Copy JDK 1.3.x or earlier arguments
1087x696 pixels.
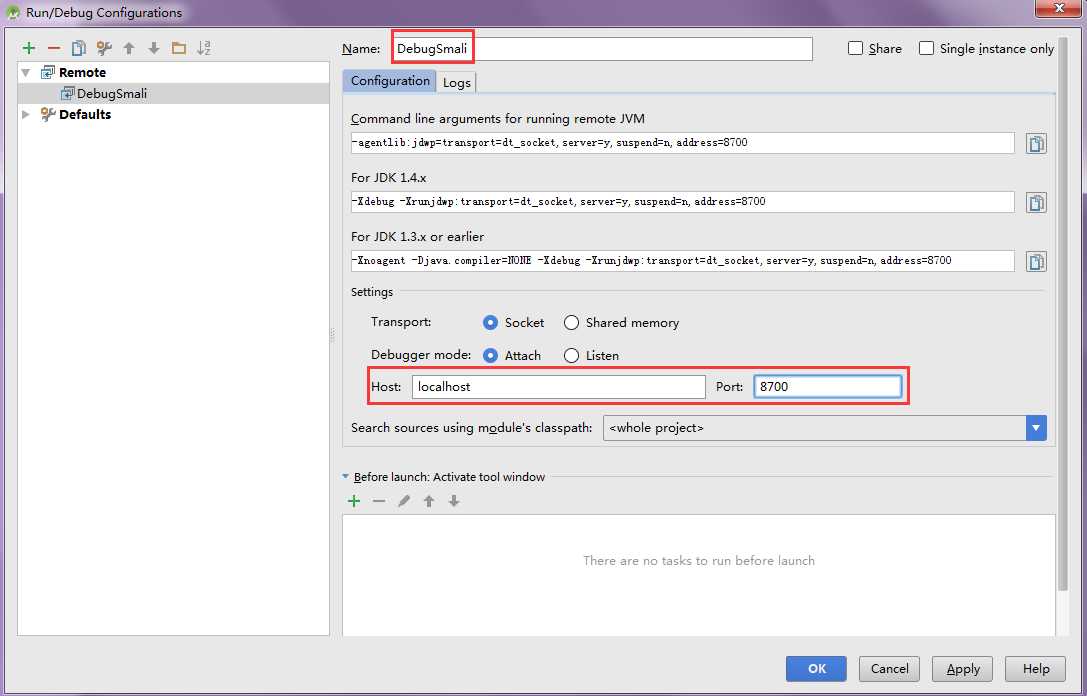pos(1036,261)
